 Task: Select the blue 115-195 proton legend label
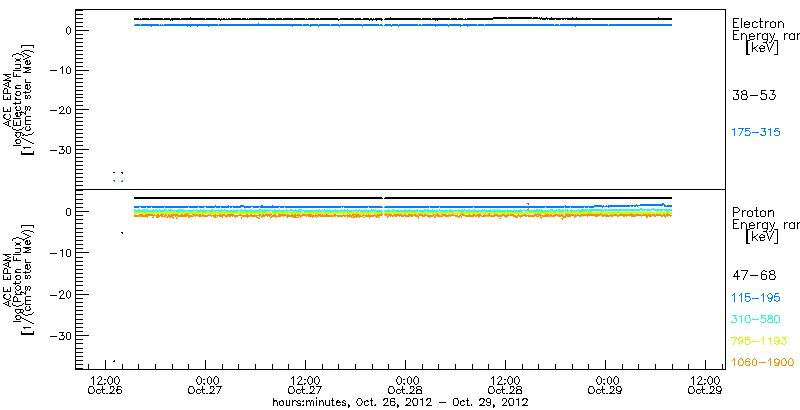click(756, 298)
